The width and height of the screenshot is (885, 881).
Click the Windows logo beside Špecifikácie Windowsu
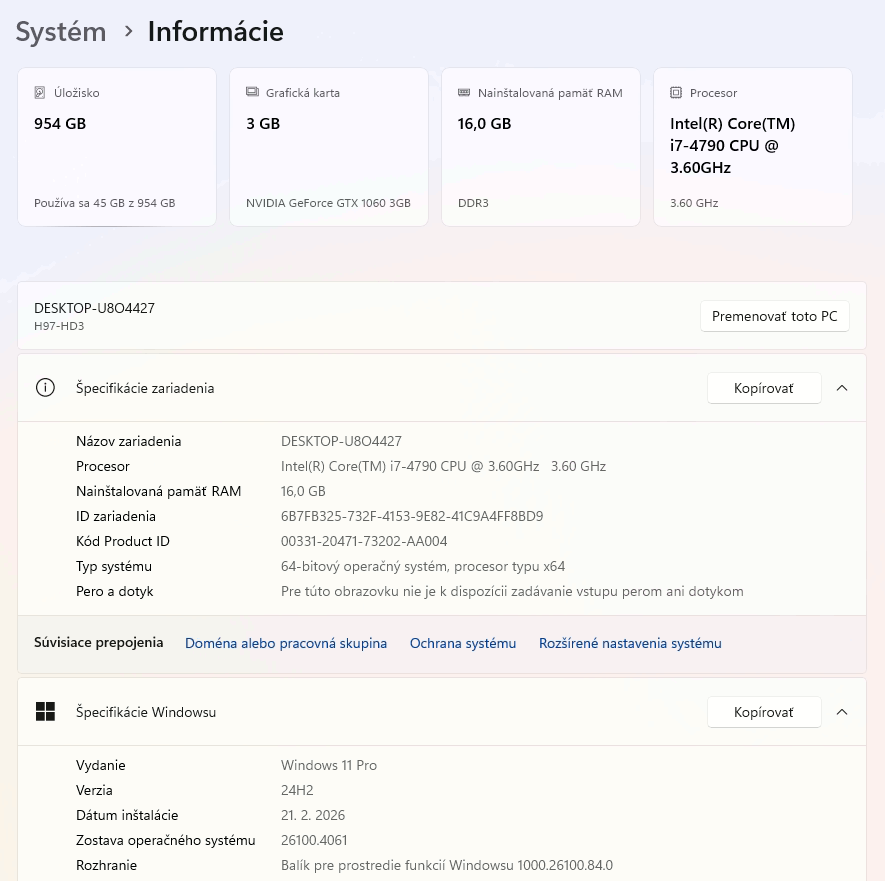(45, 711)
